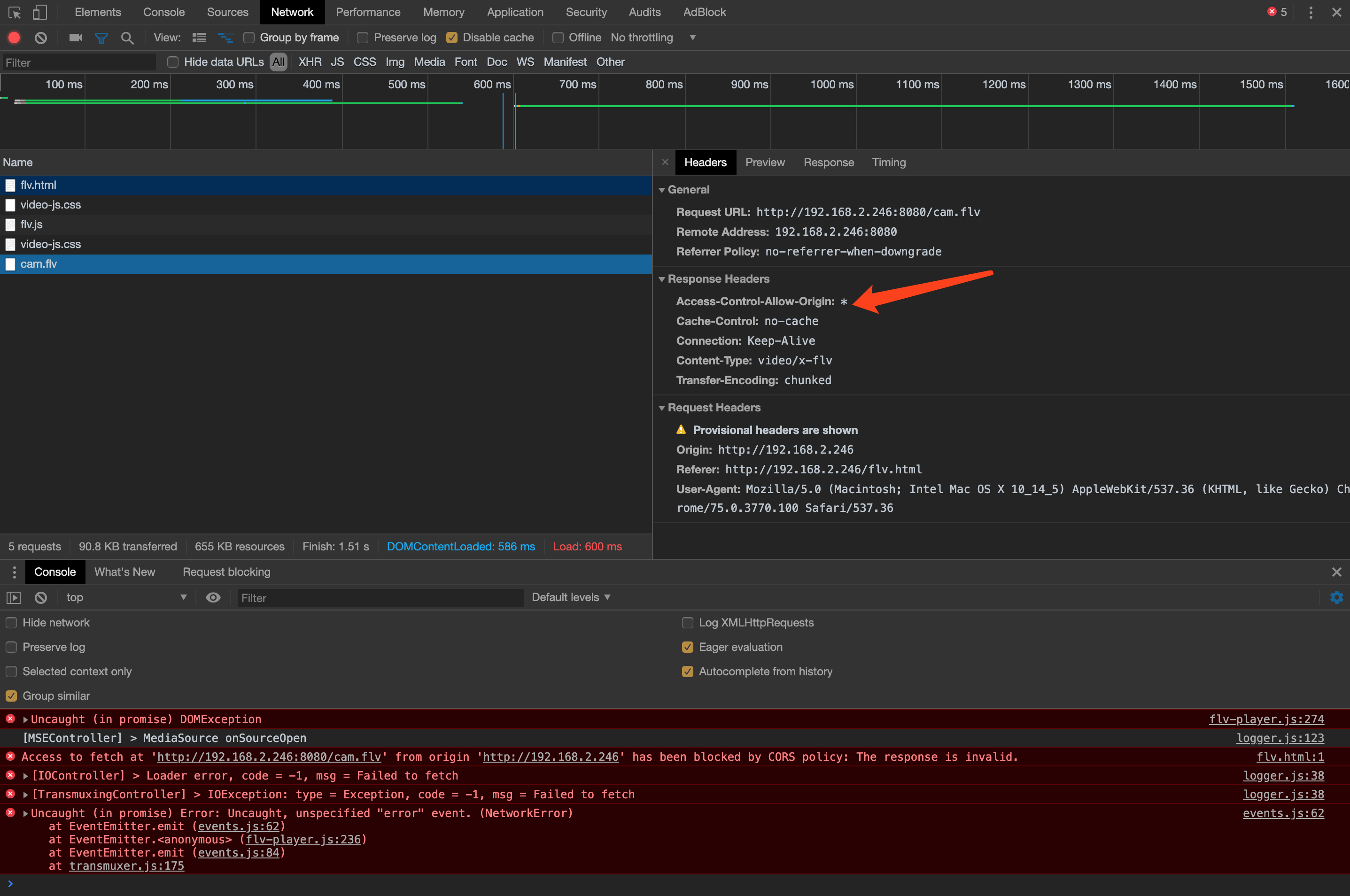Uncheck the Disable cache checkbox
The height and width of the screenshot is (896, 1350).
(451, 38)
